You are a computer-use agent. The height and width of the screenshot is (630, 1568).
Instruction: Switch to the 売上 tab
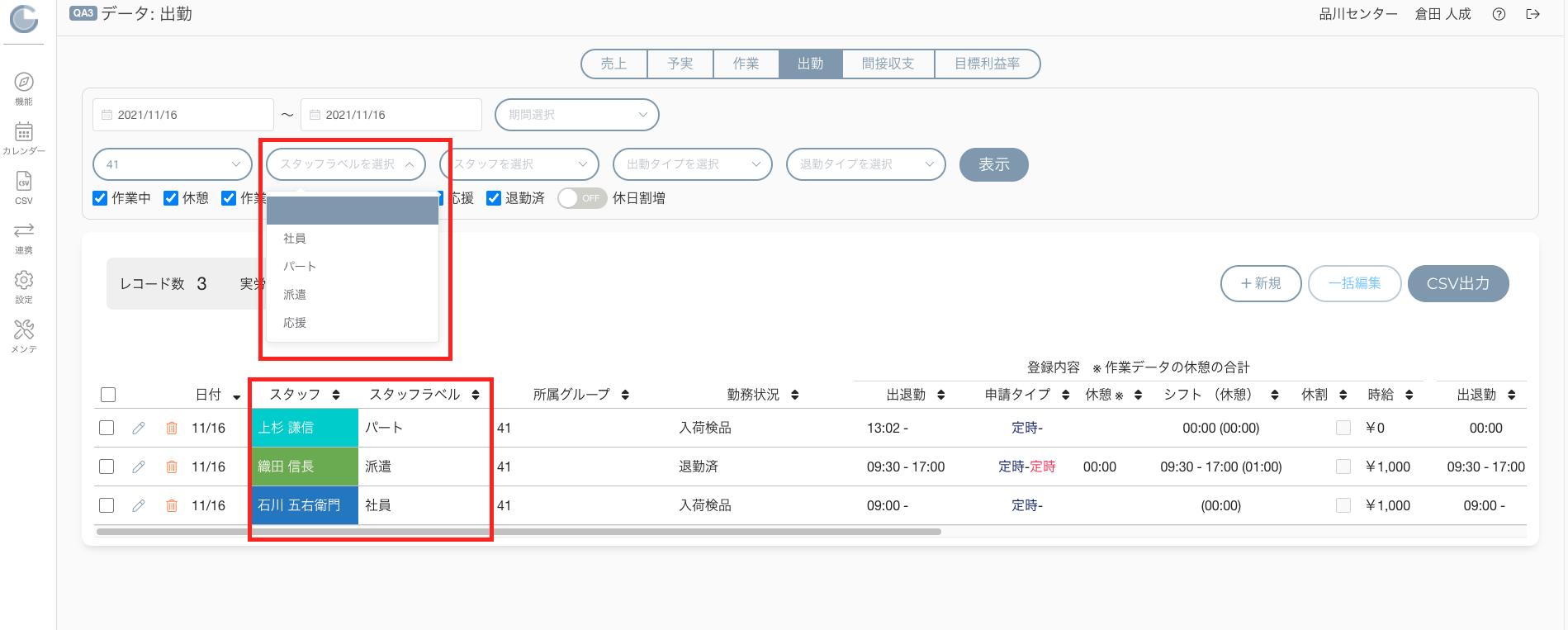tap(613, 64)
